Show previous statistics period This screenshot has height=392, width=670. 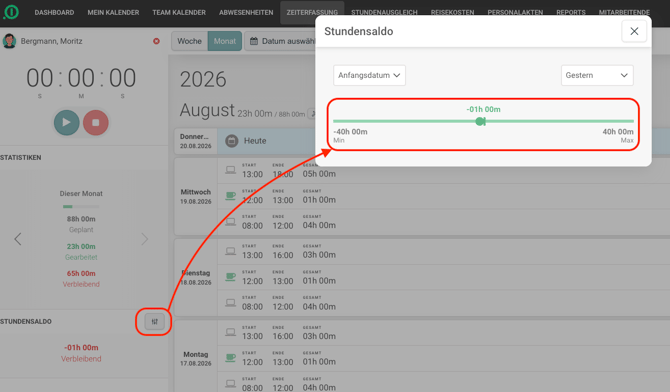(18, 239)
